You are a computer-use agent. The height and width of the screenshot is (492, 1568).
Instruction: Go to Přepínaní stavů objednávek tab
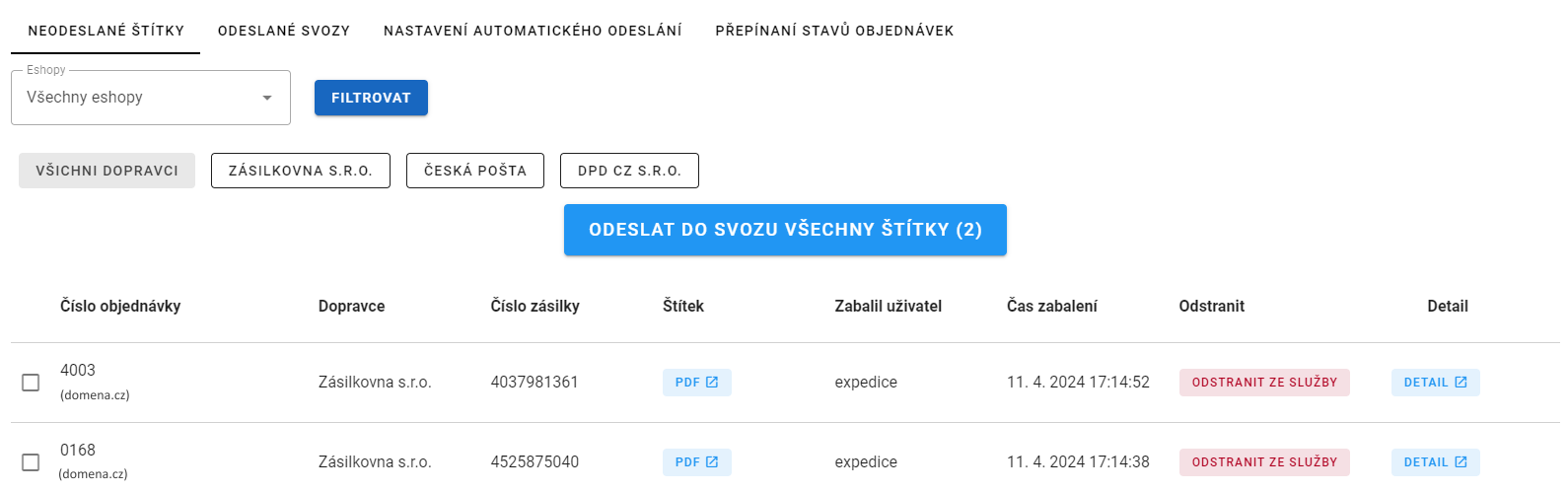pyautogui.click(x=834, y=31)
